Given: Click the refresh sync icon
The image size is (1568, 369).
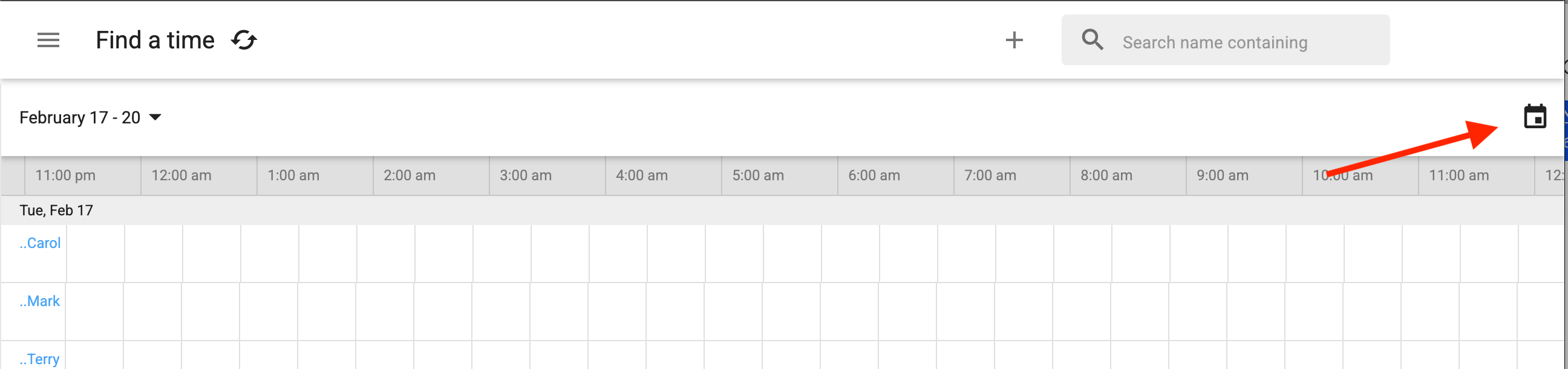Looking at the screenshot, I should [x=244, y=40].
